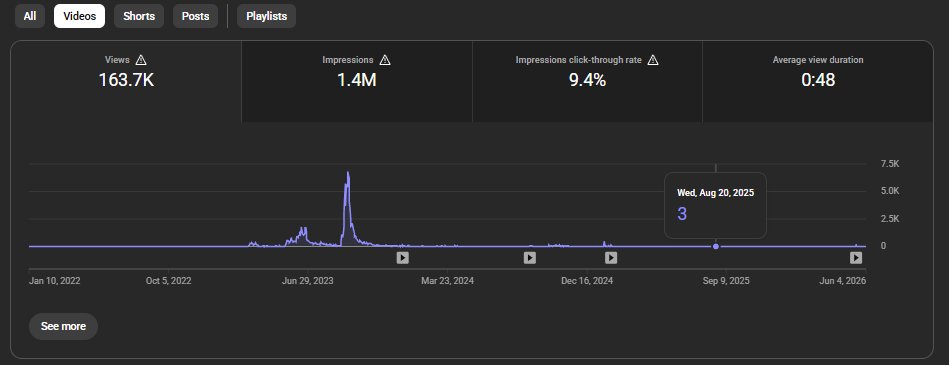Click the 1.4M impressions value
The width and height of the screenshot is (949, 365).
pos(357,80)
